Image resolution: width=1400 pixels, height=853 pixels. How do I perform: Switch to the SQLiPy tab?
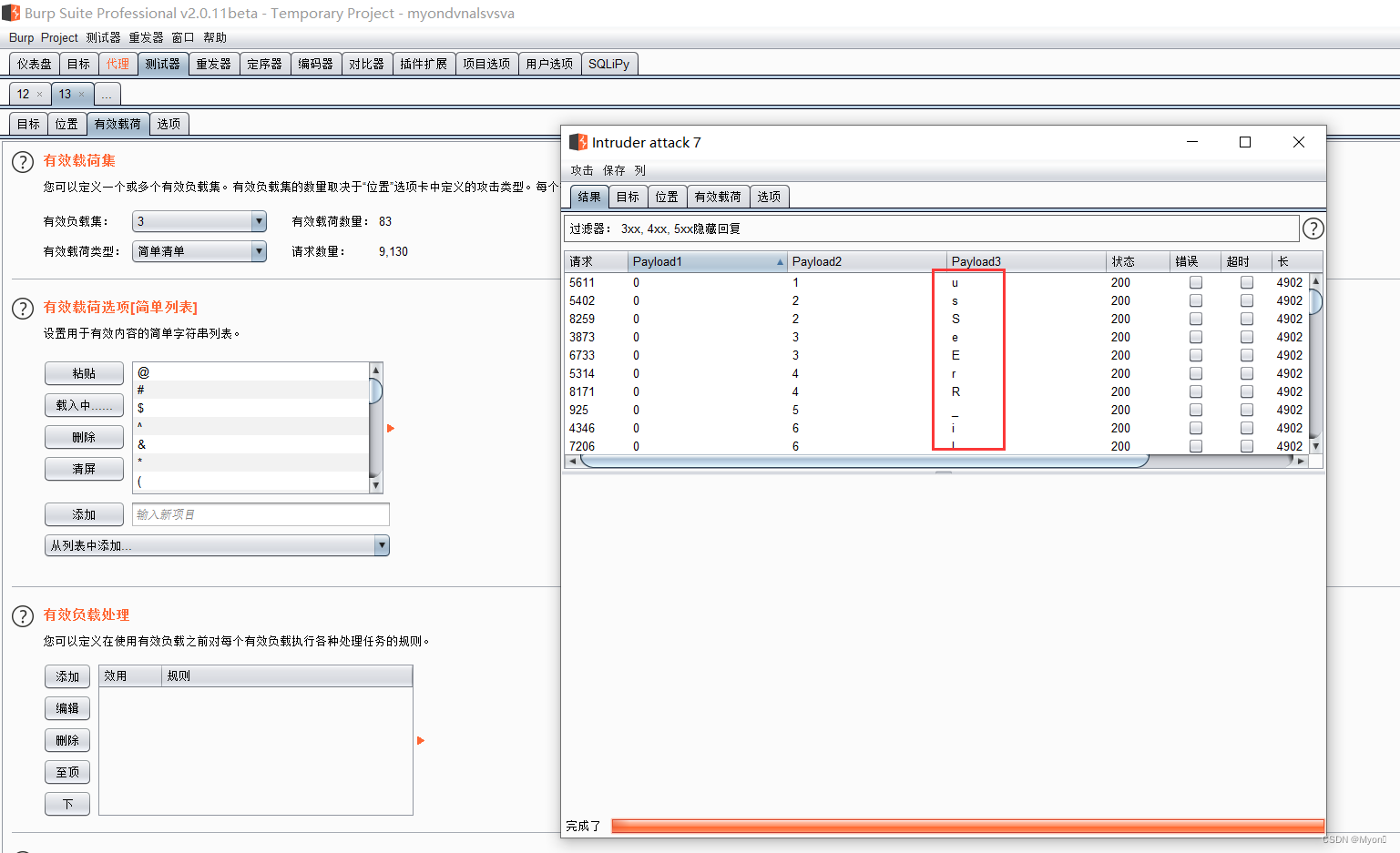tap(608, 64)
